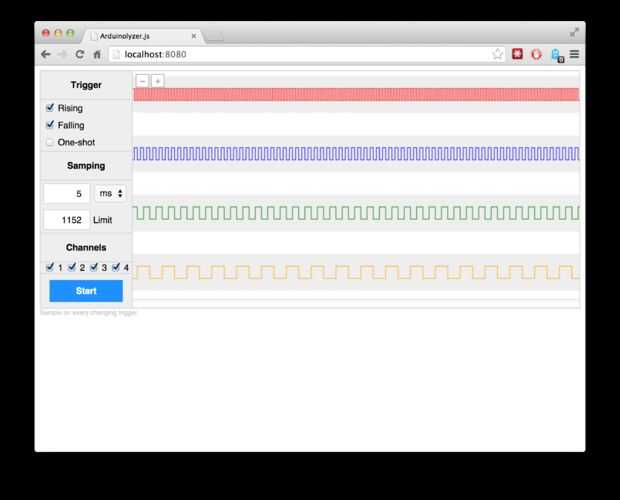Click the green channel waveform
The width and height of the screenshot is (620, 500).
356,213
